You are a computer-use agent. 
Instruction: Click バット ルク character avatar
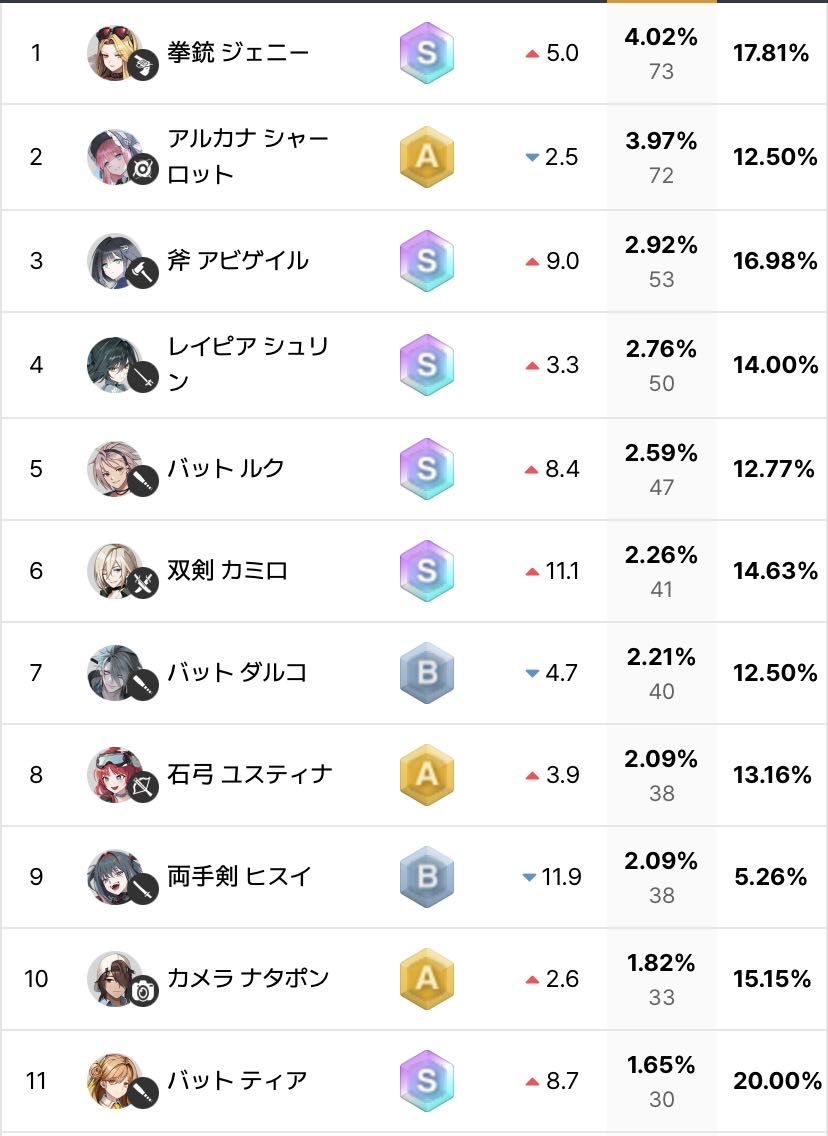coord(115,468)
